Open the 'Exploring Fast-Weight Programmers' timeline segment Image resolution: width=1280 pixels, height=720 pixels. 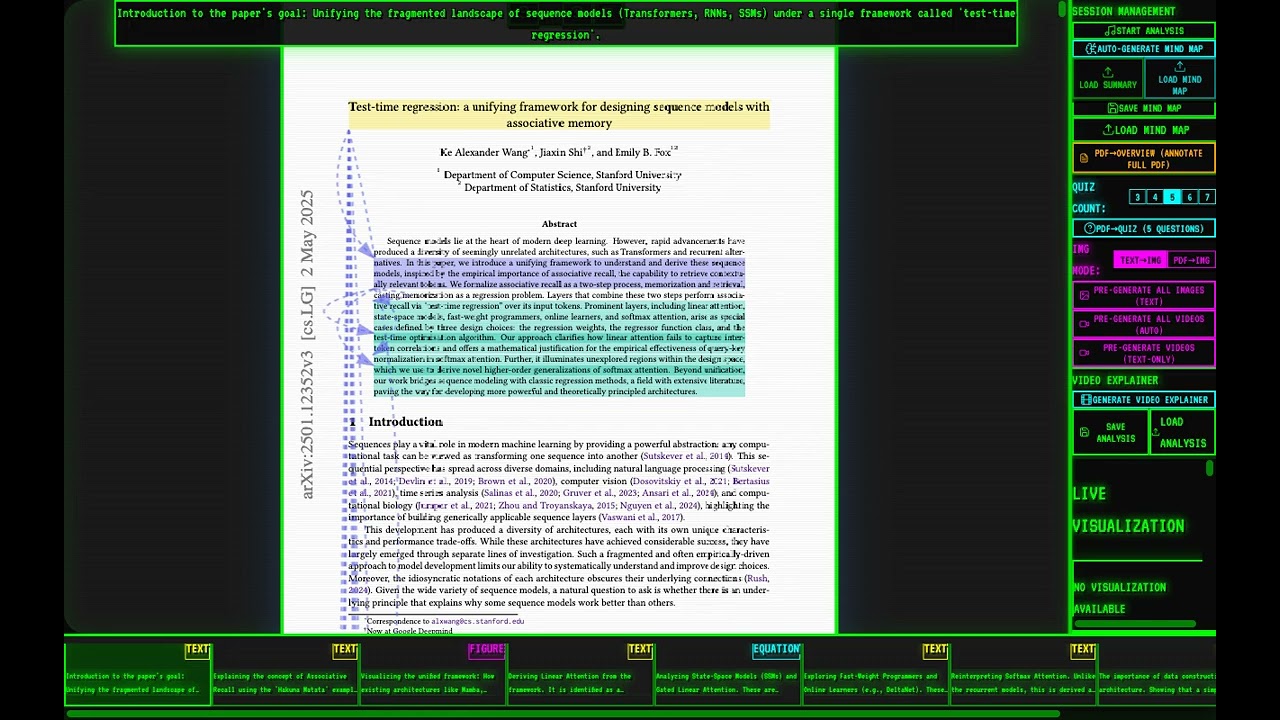(x=876, y=673)
